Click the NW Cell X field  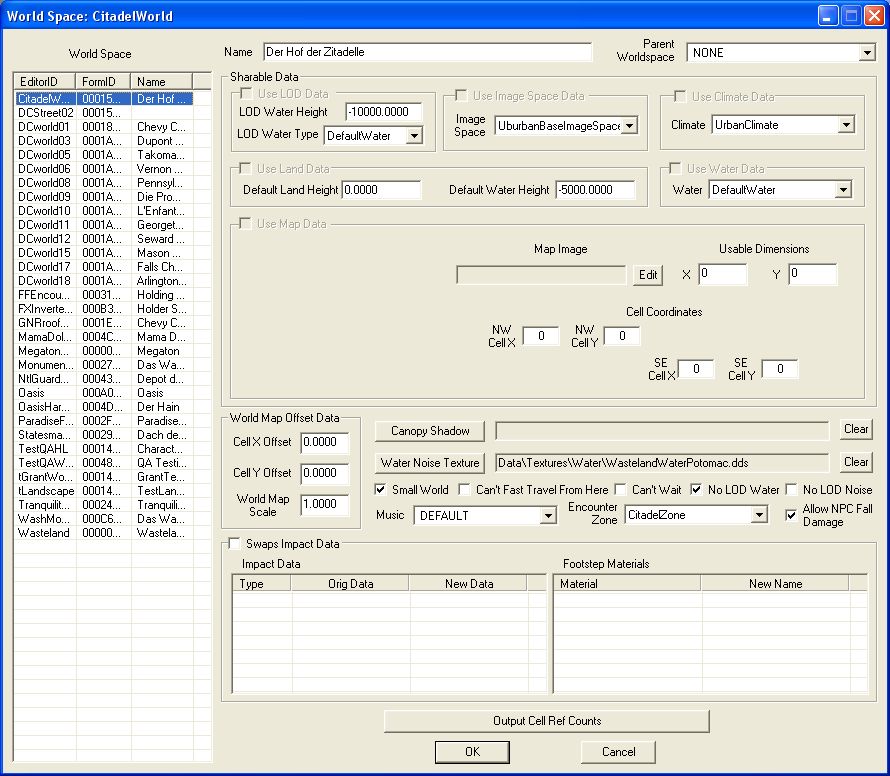[x=540, y=336]
